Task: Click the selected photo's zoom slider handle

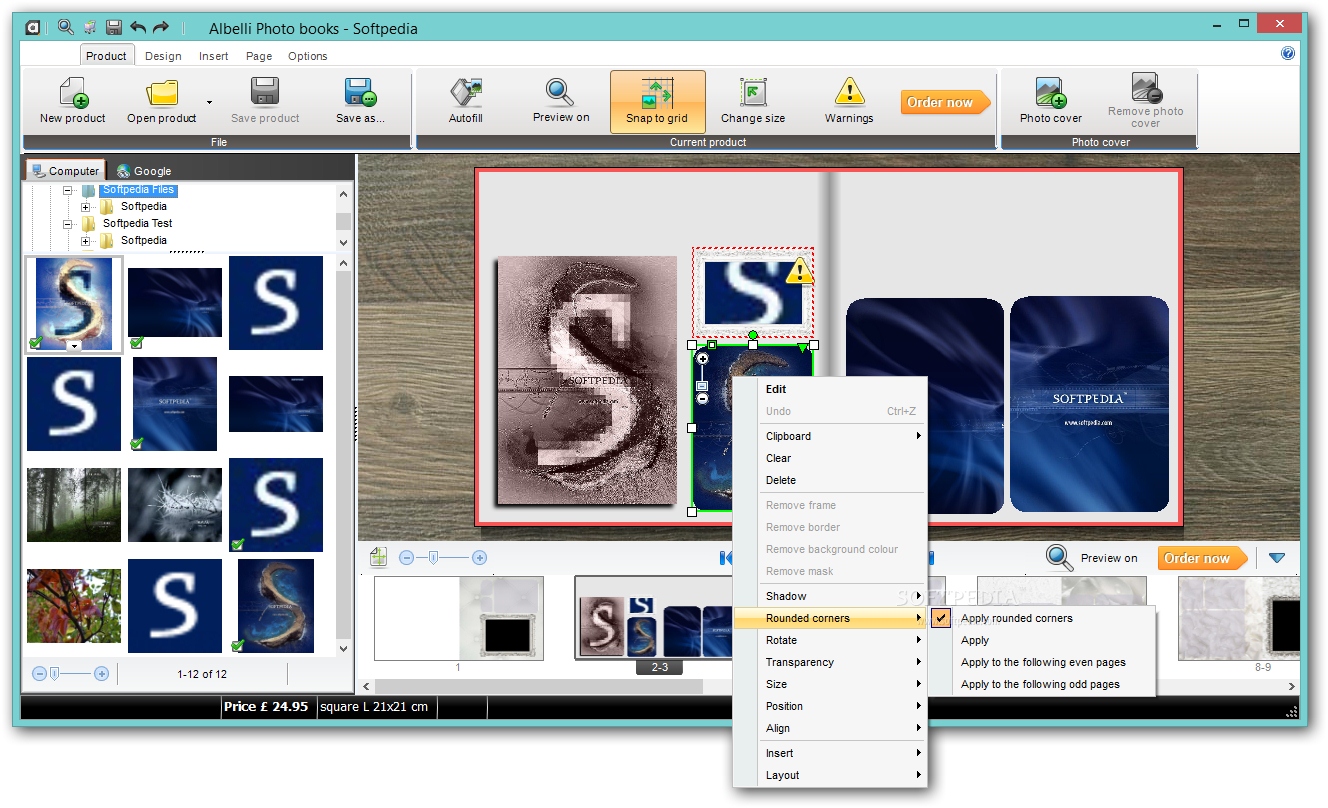Action: 703,385
